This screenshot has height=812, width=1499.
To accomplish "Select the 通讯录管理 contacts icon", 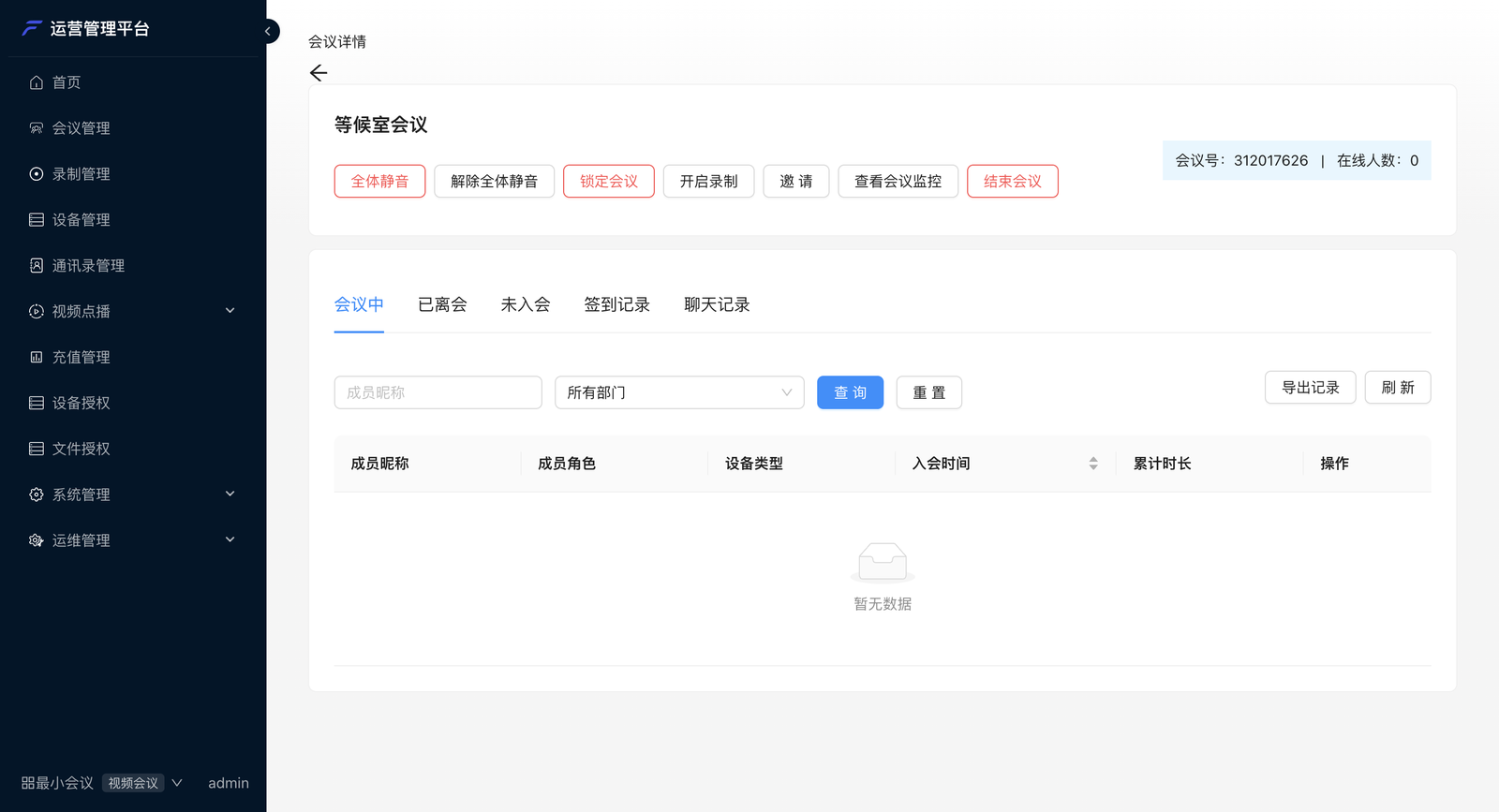I will (x=37, y=266).
